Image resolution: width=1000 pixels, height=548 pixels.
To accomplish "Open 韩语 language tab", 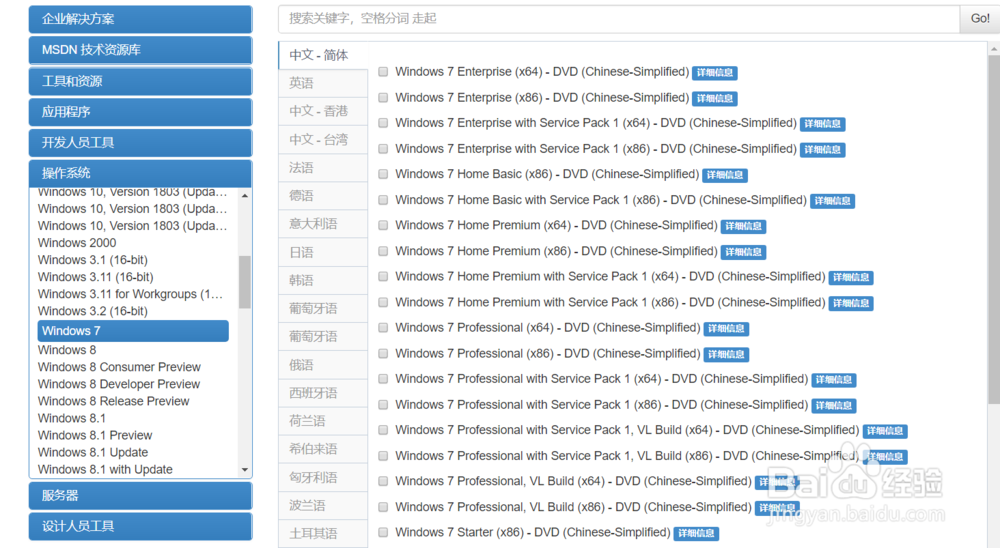I will pos(323,280).
